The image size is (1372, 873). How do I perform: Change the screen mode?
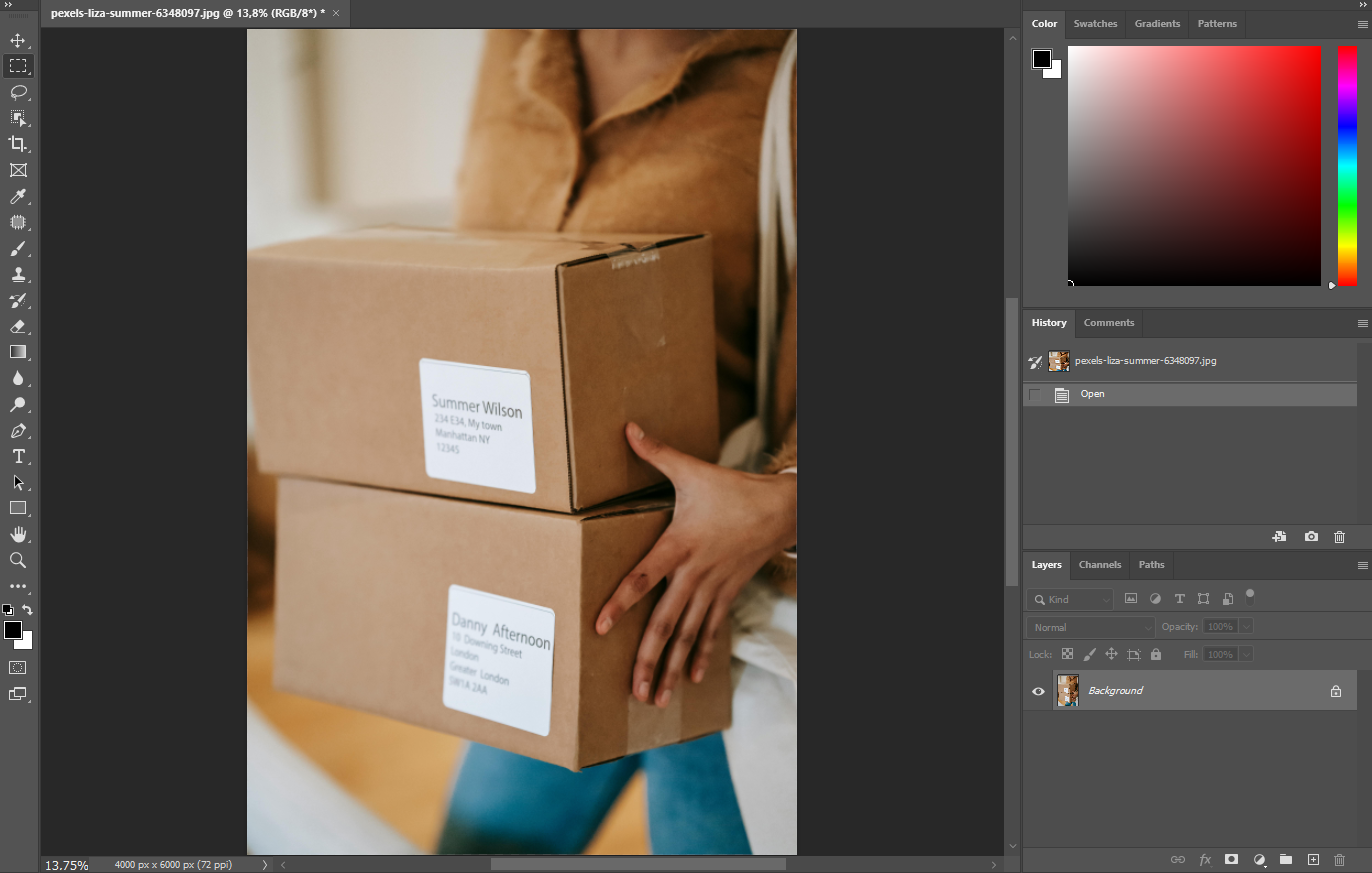(x=18, y=693)
